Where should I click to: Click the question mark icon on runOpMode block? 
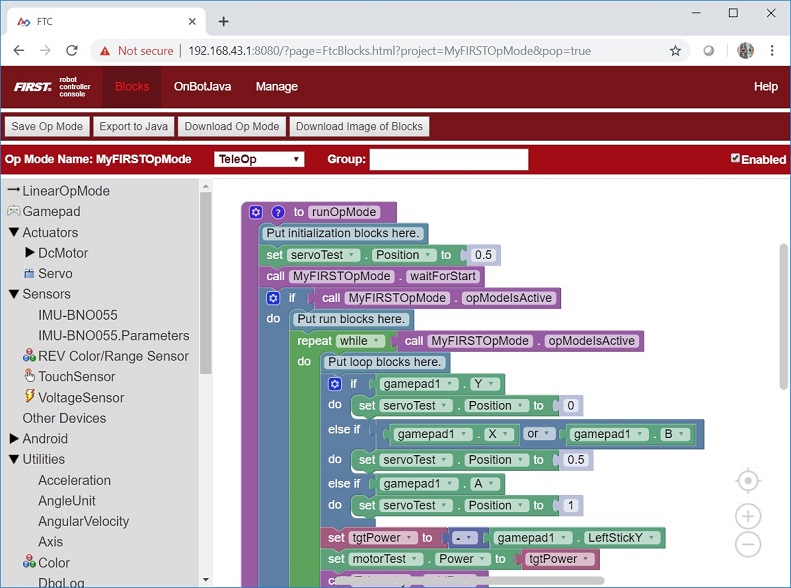pyautogui.click(x=278, y=212)
